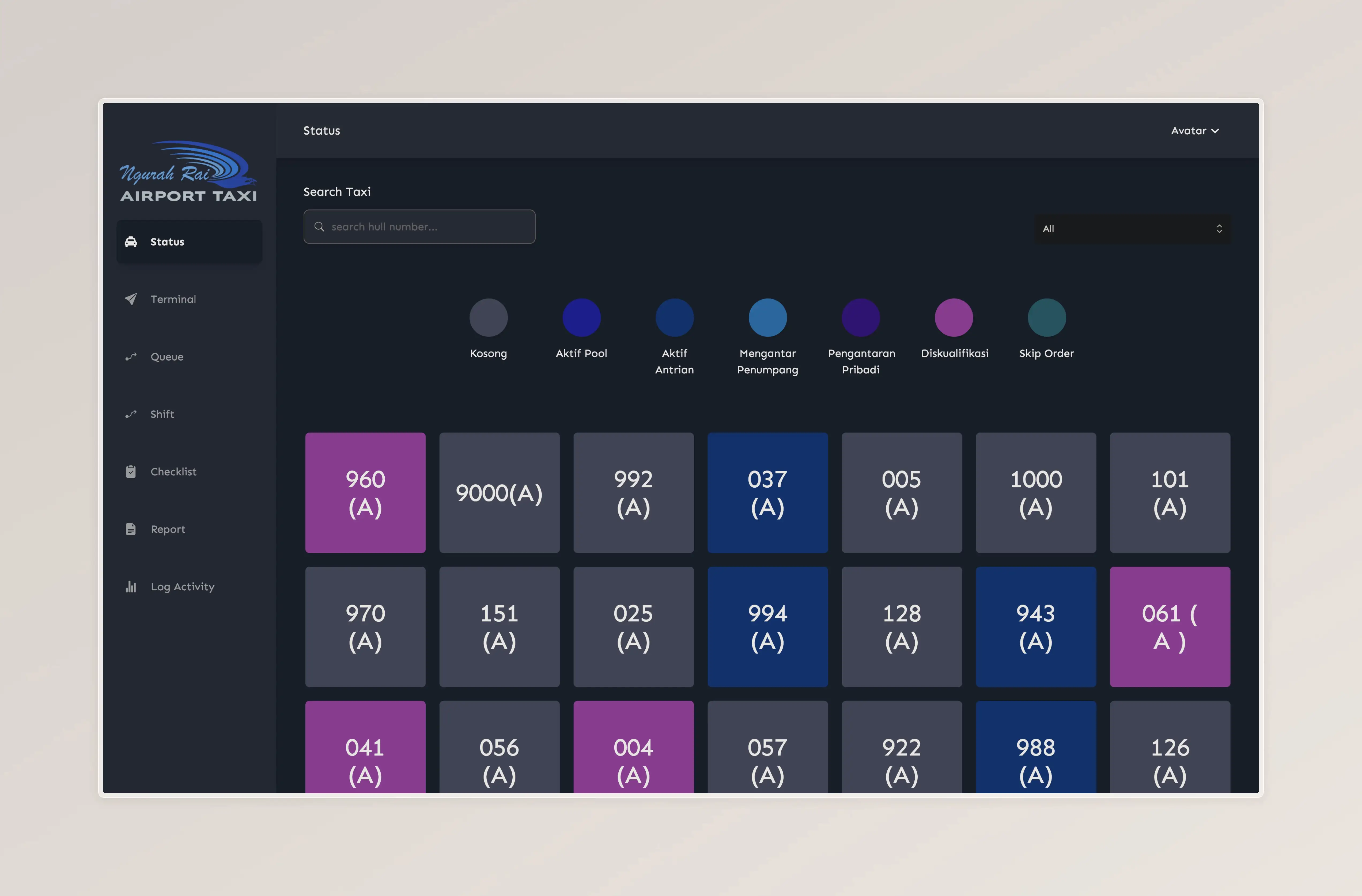Open the Avatar dropdown menu

point(1194,130)
